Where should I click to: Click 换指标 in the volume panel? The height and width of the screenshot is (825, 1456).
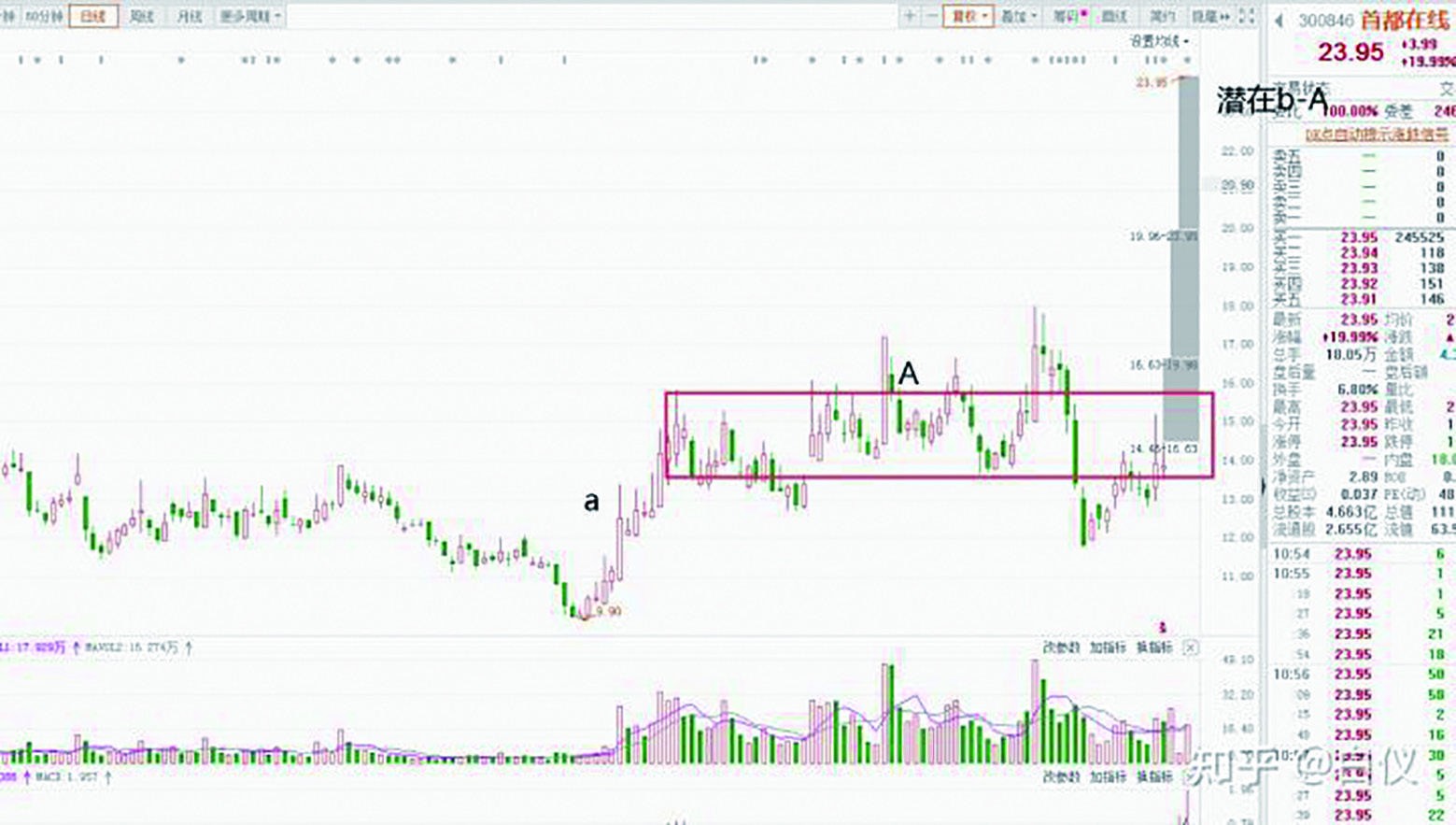click(1153, 647)
